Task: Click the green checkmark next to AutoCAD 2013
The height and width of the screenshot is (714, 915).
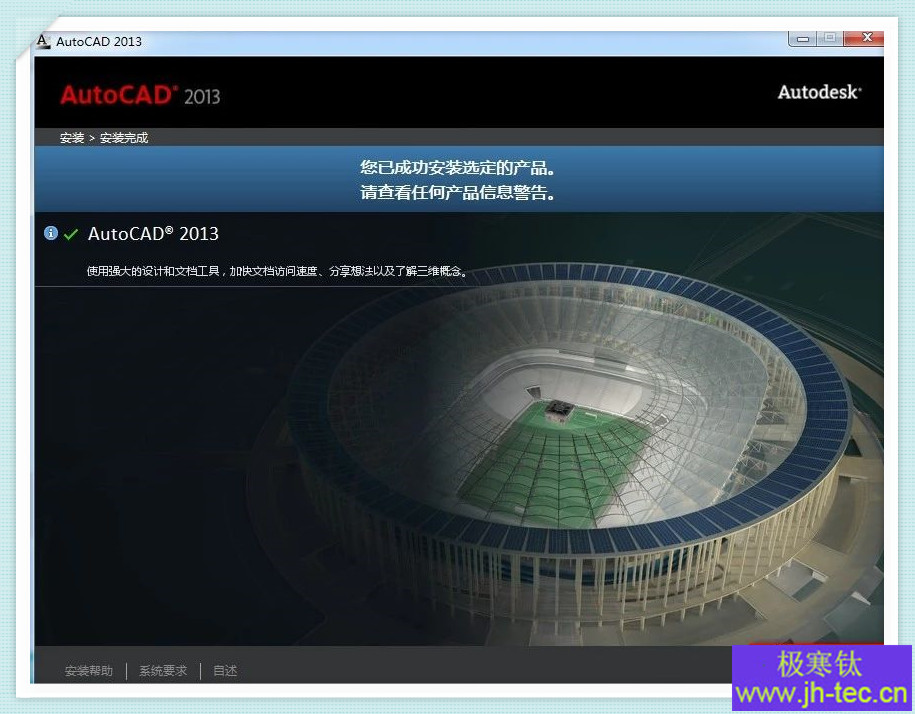Action: click(x=71, y=234)
